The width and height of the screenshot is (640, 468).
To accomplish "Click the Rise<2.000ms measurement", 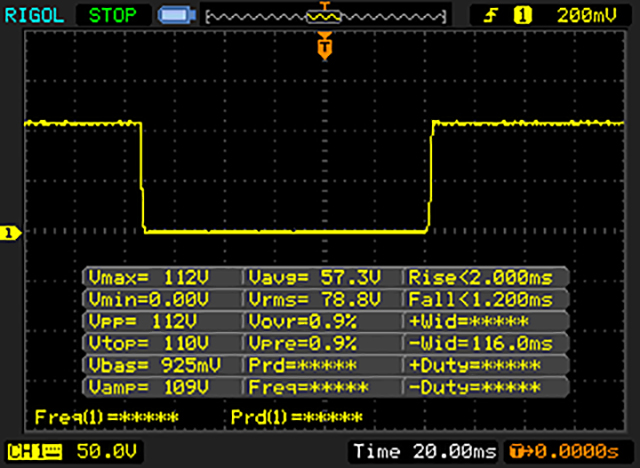I will pos(481,278).
